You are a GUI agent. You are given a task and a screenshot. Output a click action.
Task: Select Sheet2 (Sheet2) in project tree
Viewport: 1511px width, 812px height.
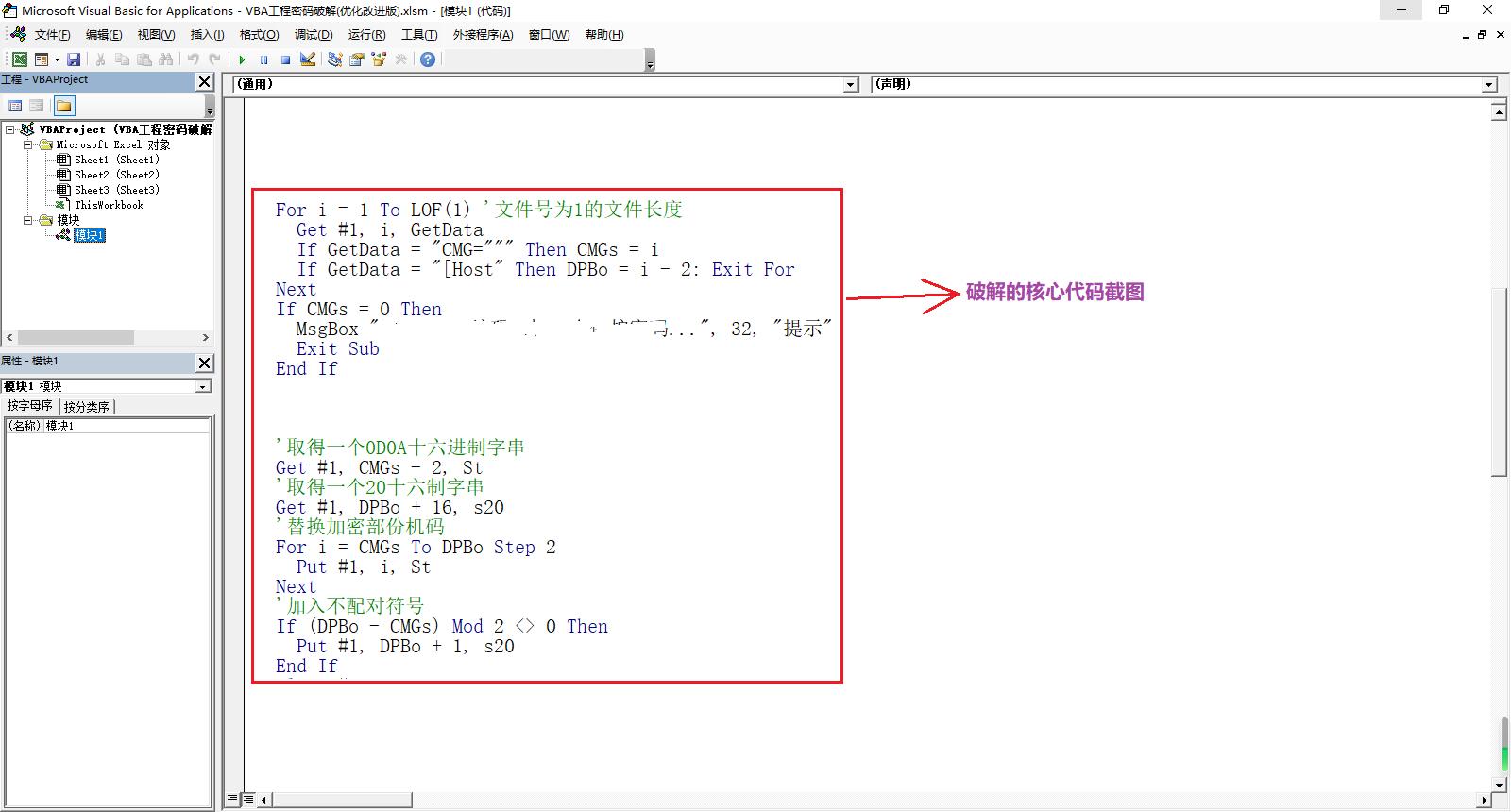click(x=116, y=175)
